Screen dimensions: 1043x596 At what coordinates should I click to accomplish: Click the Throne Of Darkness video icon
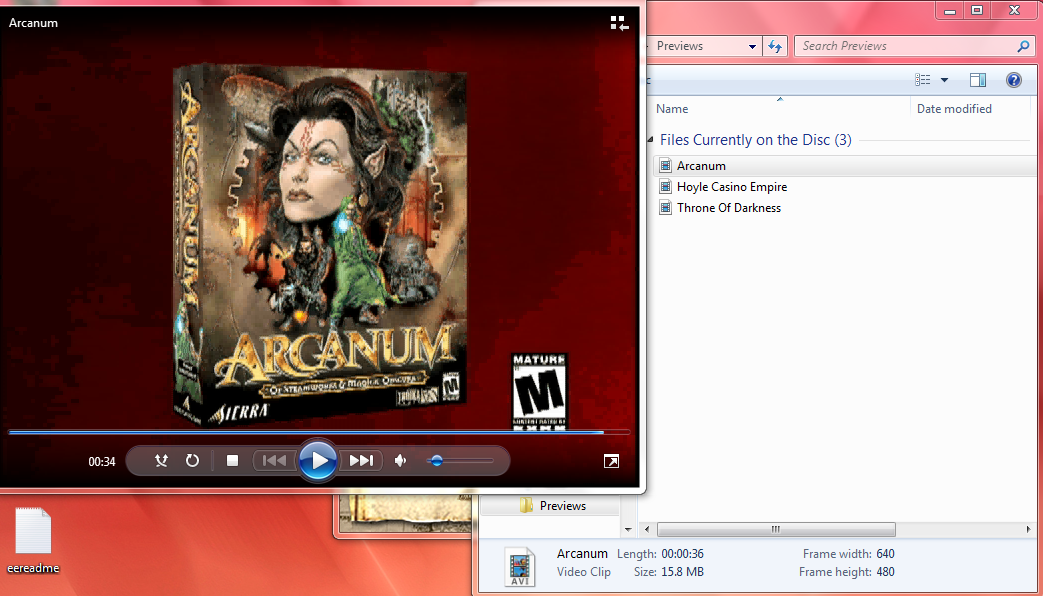point(665,208)
